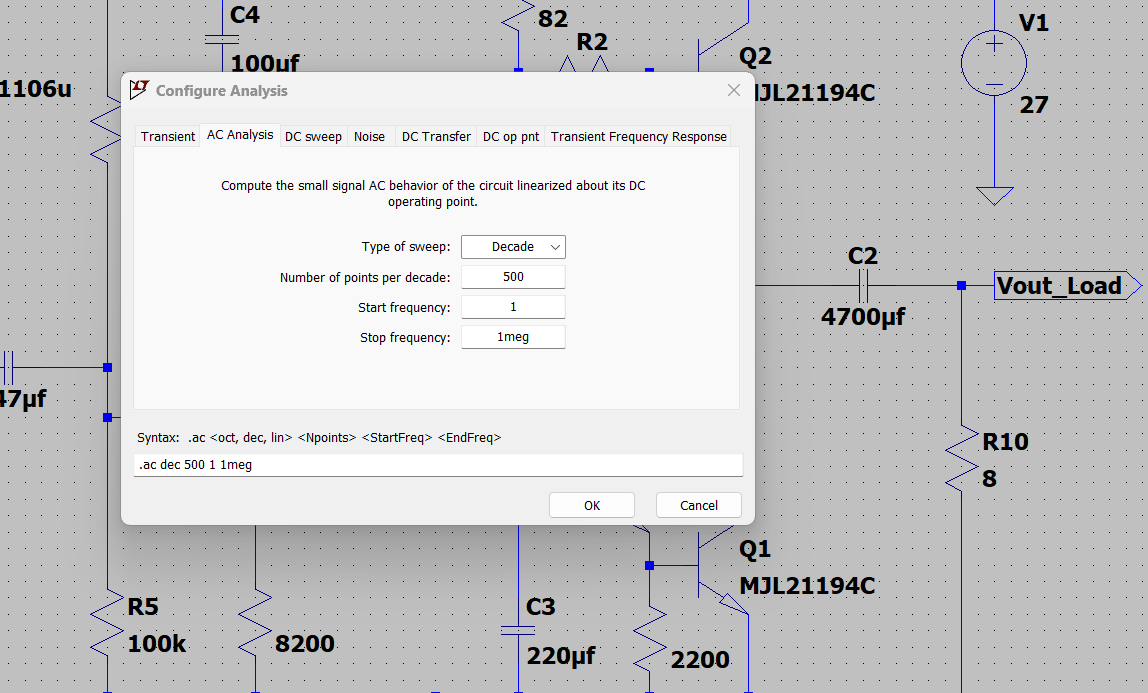1148x693 pixels.
Task: Click the 27 value of V1
Action: pos(1034,105)
